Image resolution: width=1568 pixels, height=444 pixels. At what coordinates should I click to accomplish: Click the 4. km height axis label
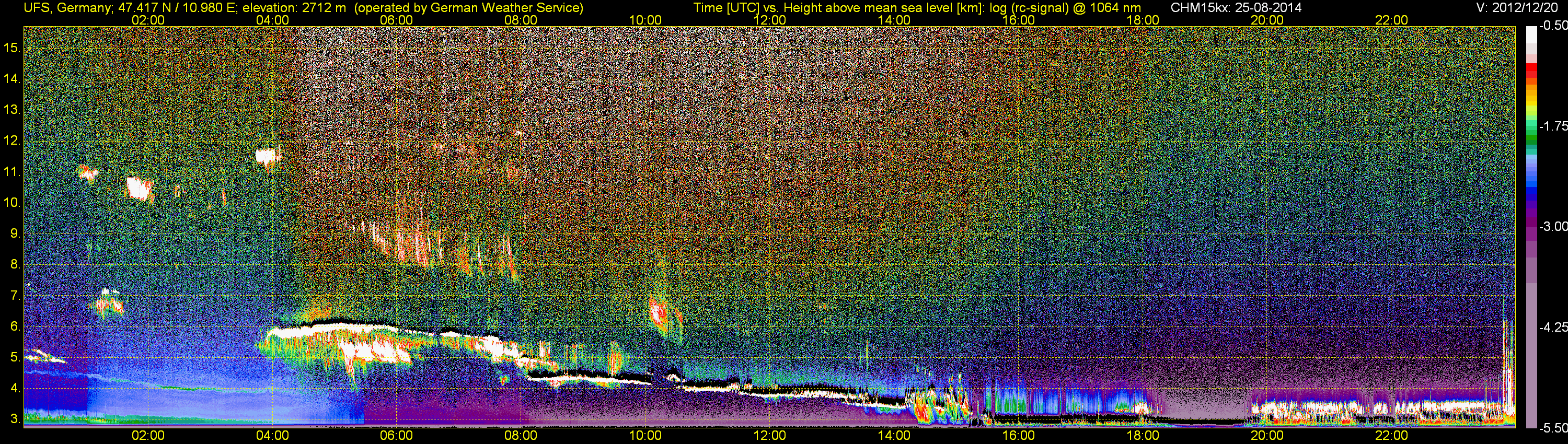pos(16,388)
